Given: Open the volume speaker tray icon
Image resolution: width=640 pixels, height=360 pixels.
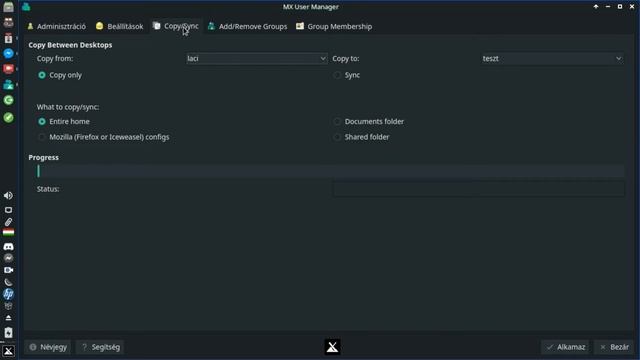Looking at the screenshot, I should coord(8,196).
